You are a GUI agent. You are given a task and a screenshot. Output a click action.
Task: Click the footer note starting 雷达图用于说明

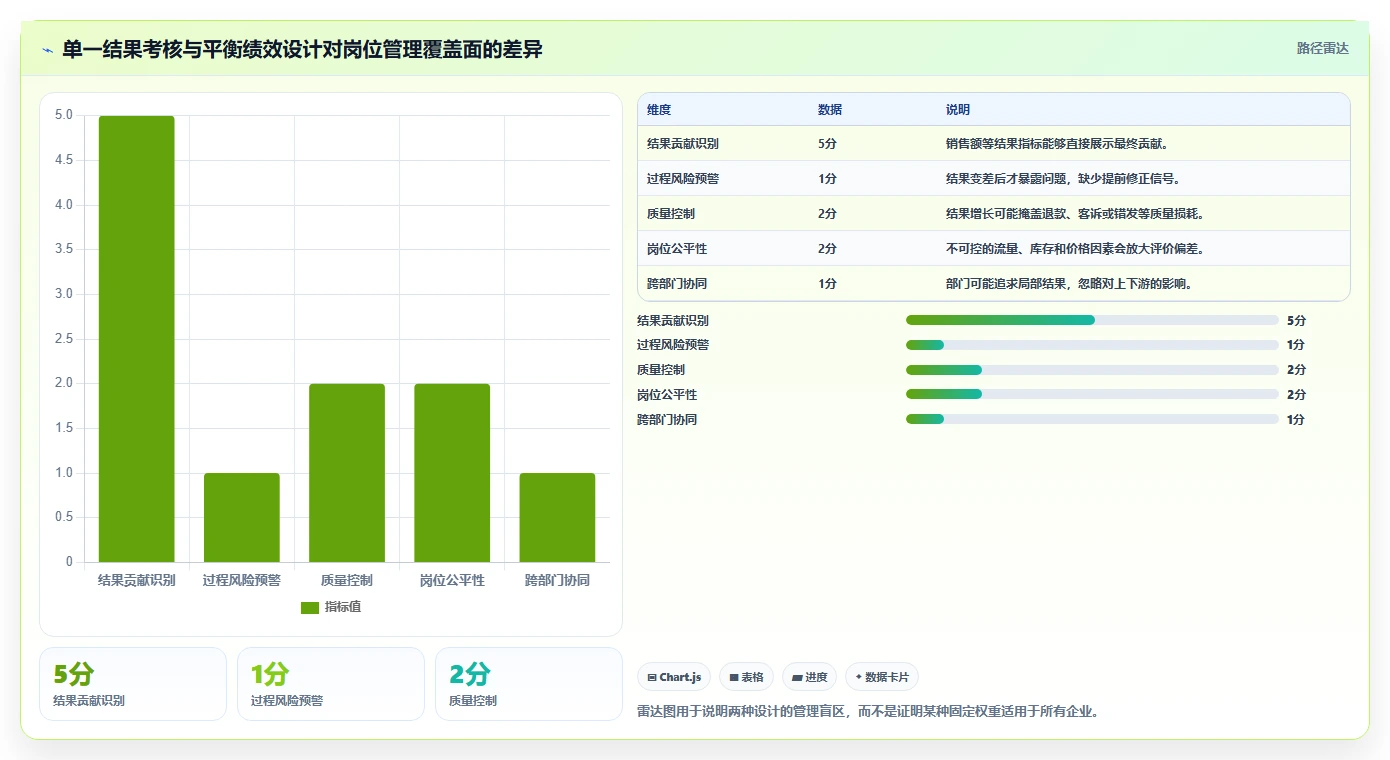tap(869, 712)
